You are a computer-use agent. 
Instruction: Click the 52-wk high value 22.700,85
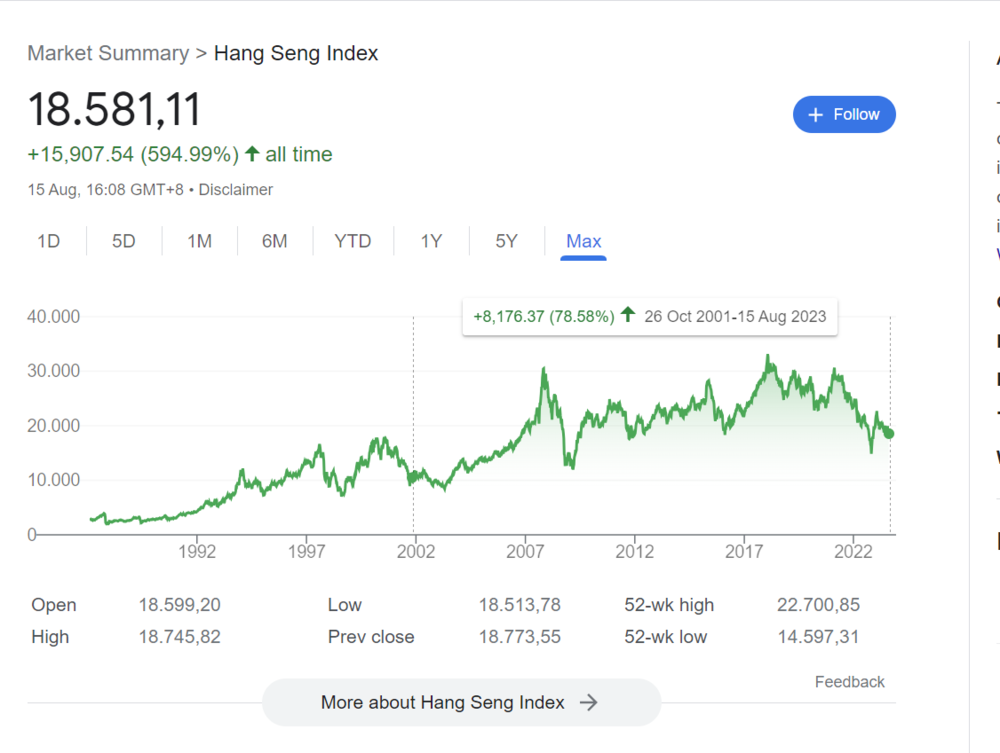(818, 605)
